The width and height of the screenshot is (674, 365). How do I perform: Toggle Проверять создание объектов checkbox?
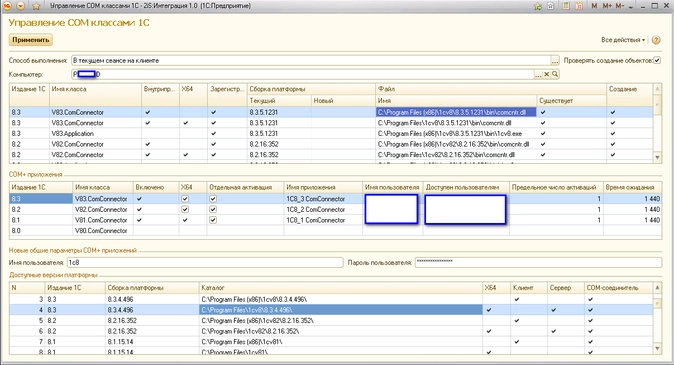[x=657, y=61]
